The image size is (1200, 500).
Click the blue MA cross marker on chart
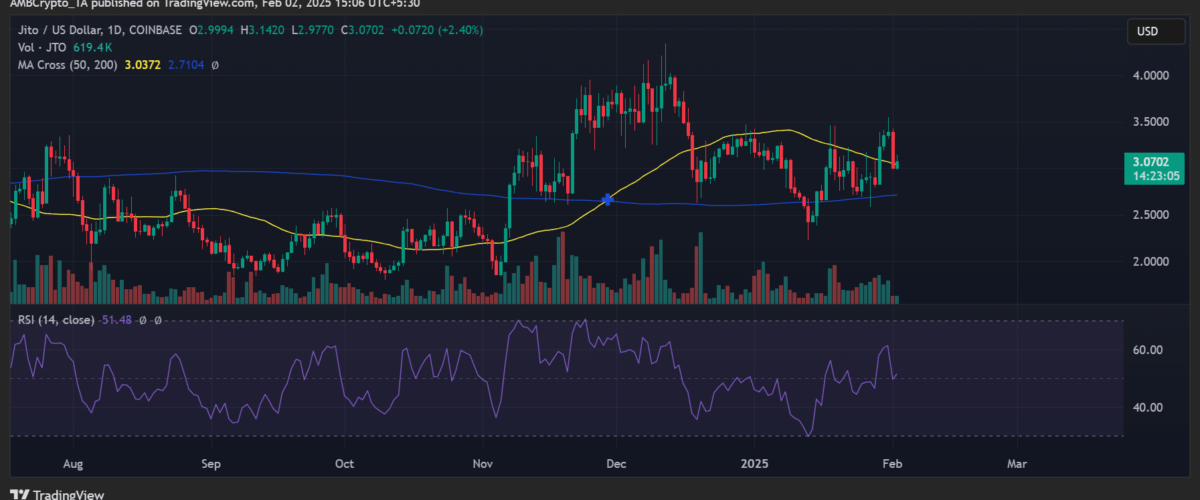607,200
